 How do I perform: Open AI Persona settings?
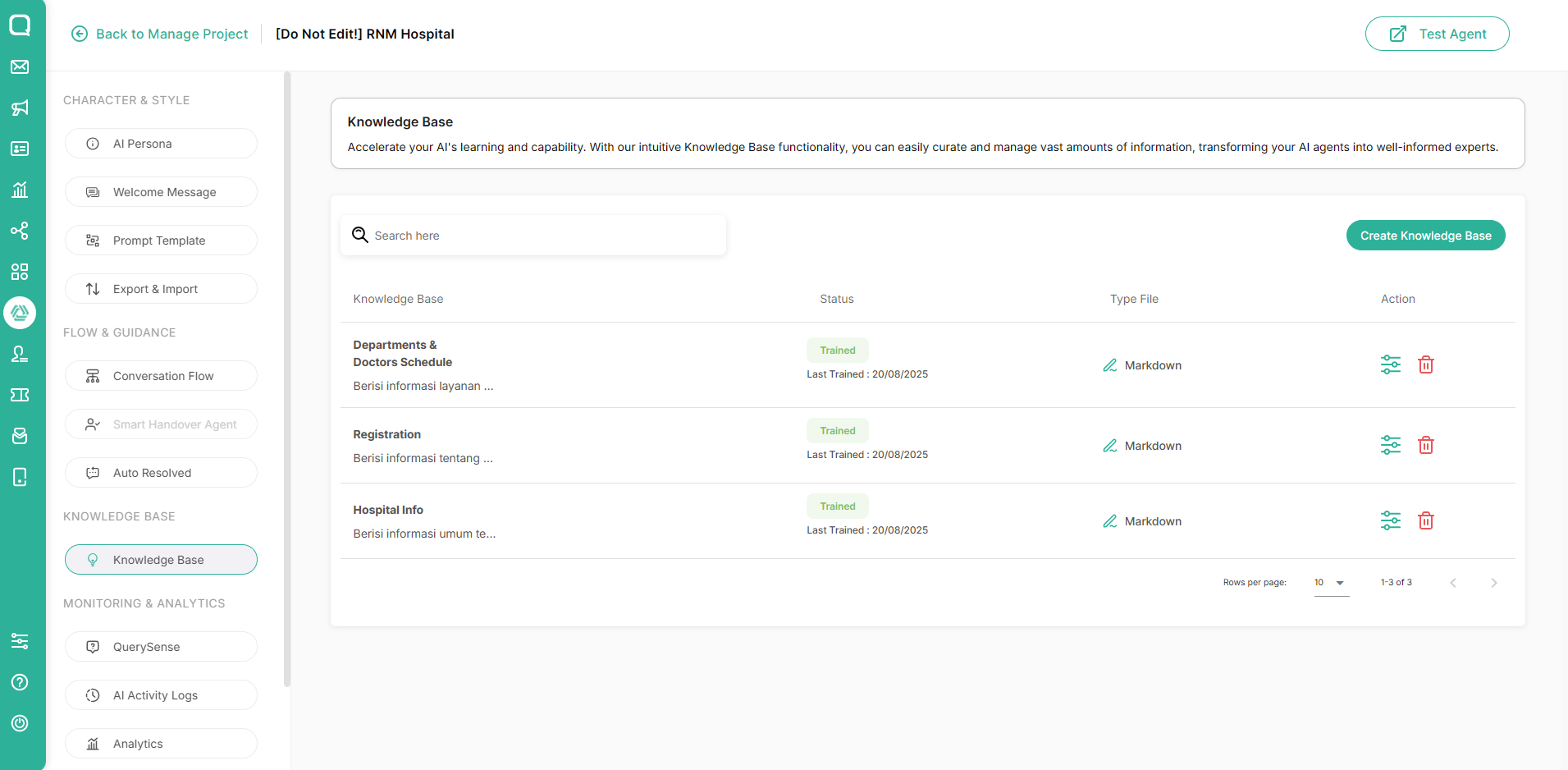[x=161, y=144]
